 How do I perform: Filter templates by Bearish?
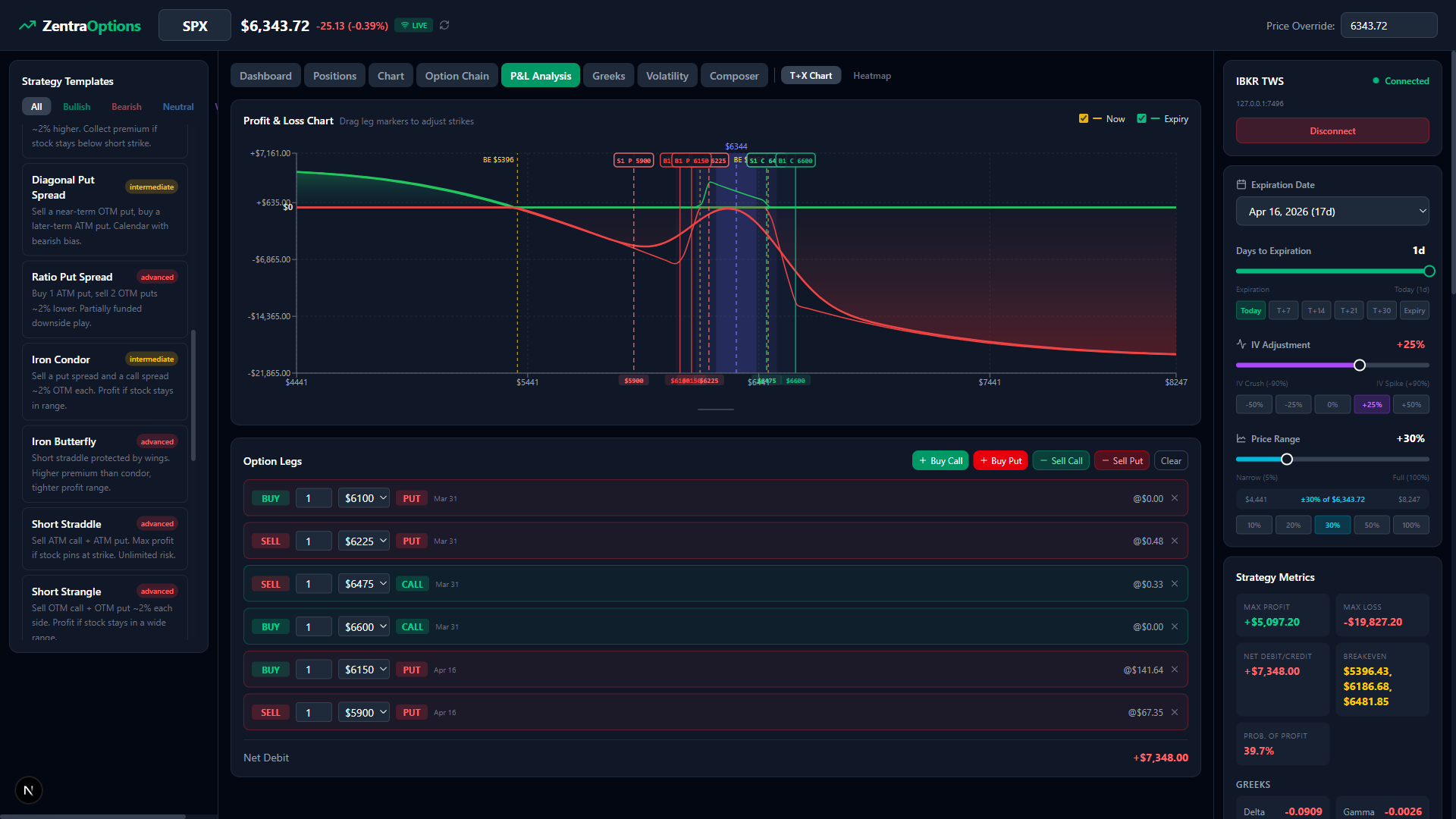127,107
